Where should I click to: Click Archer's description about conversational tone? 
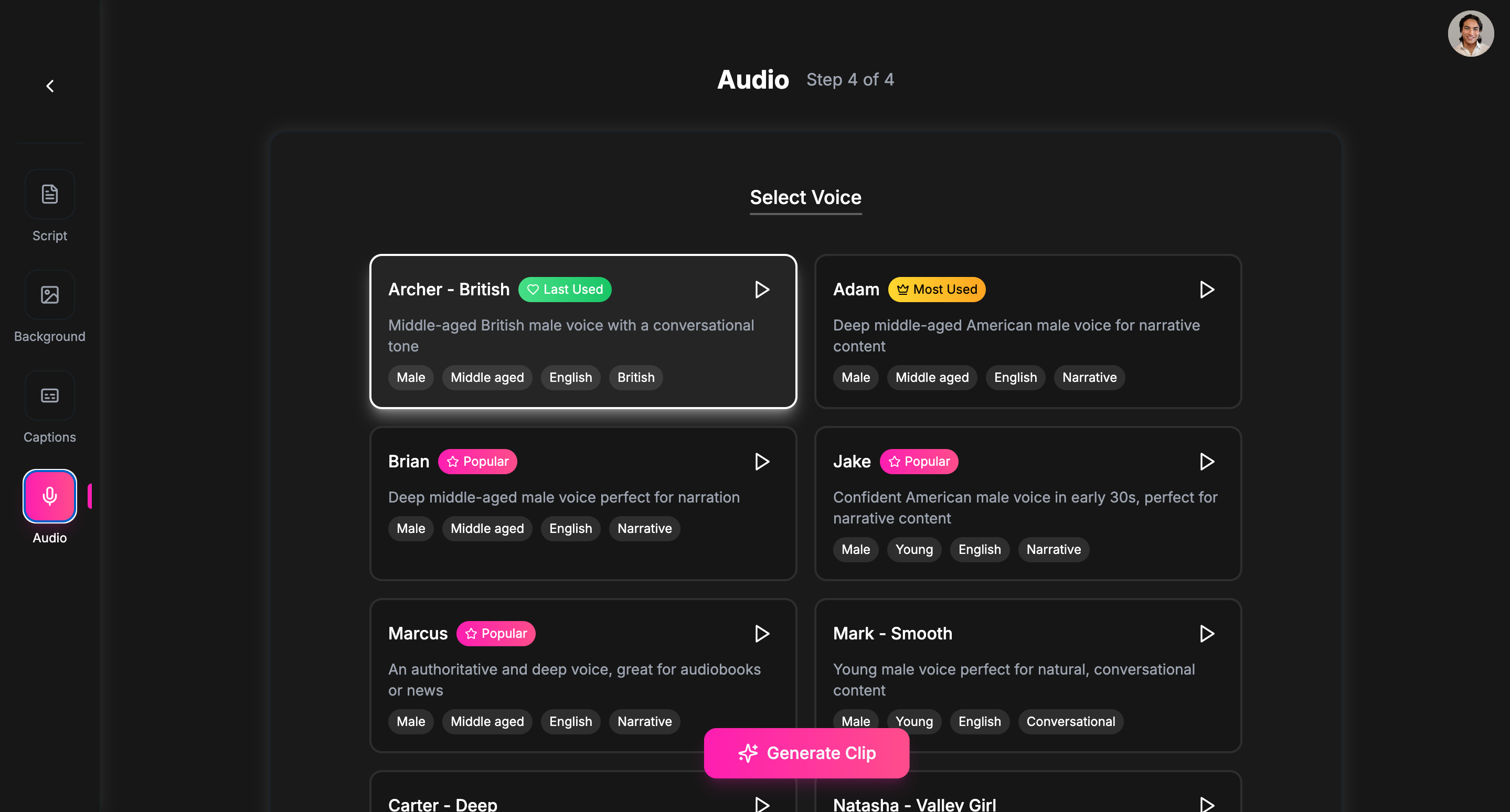coord(571,336)
